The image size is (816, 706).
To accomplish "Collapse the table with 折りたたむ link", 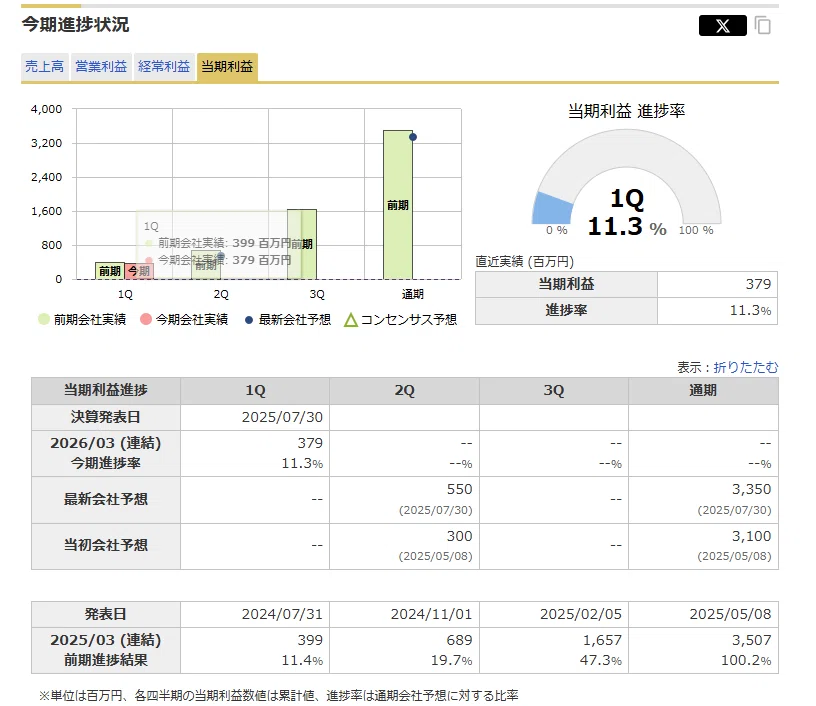I will [745, 367].
